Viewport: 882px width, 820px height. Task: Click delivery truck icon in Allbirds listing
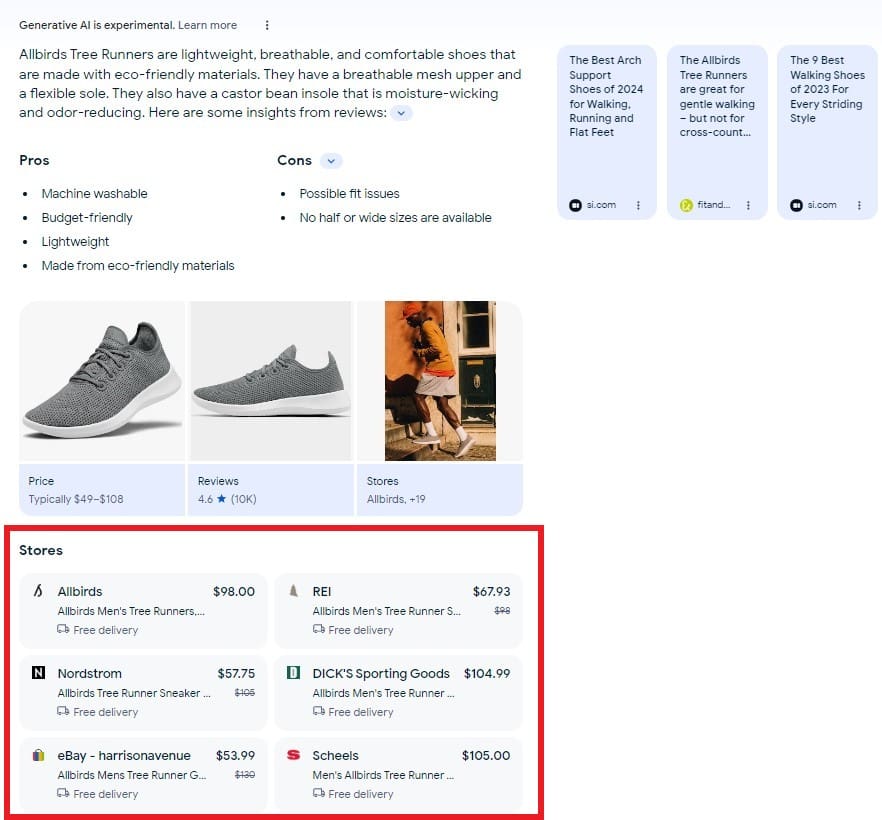click(x=63, y=629)
